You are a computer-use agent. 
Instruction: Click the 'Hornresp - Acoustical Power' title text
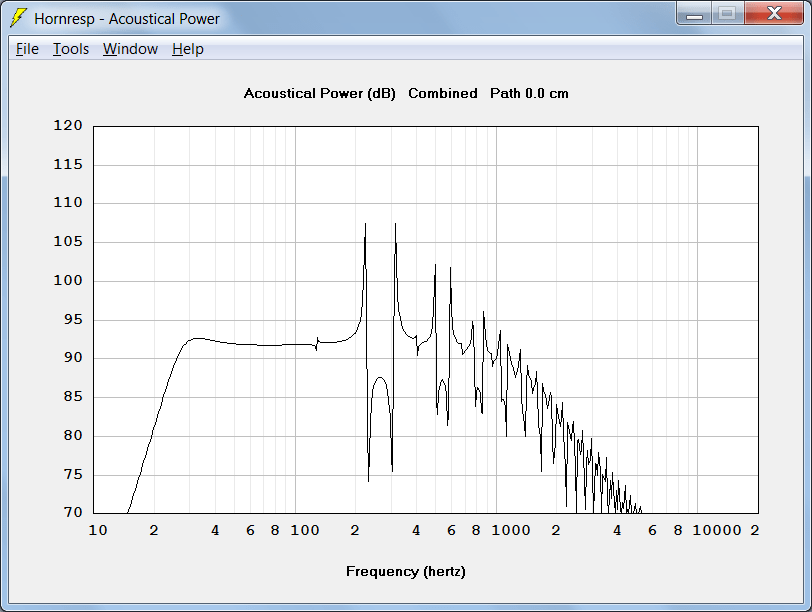pos(127,19)
